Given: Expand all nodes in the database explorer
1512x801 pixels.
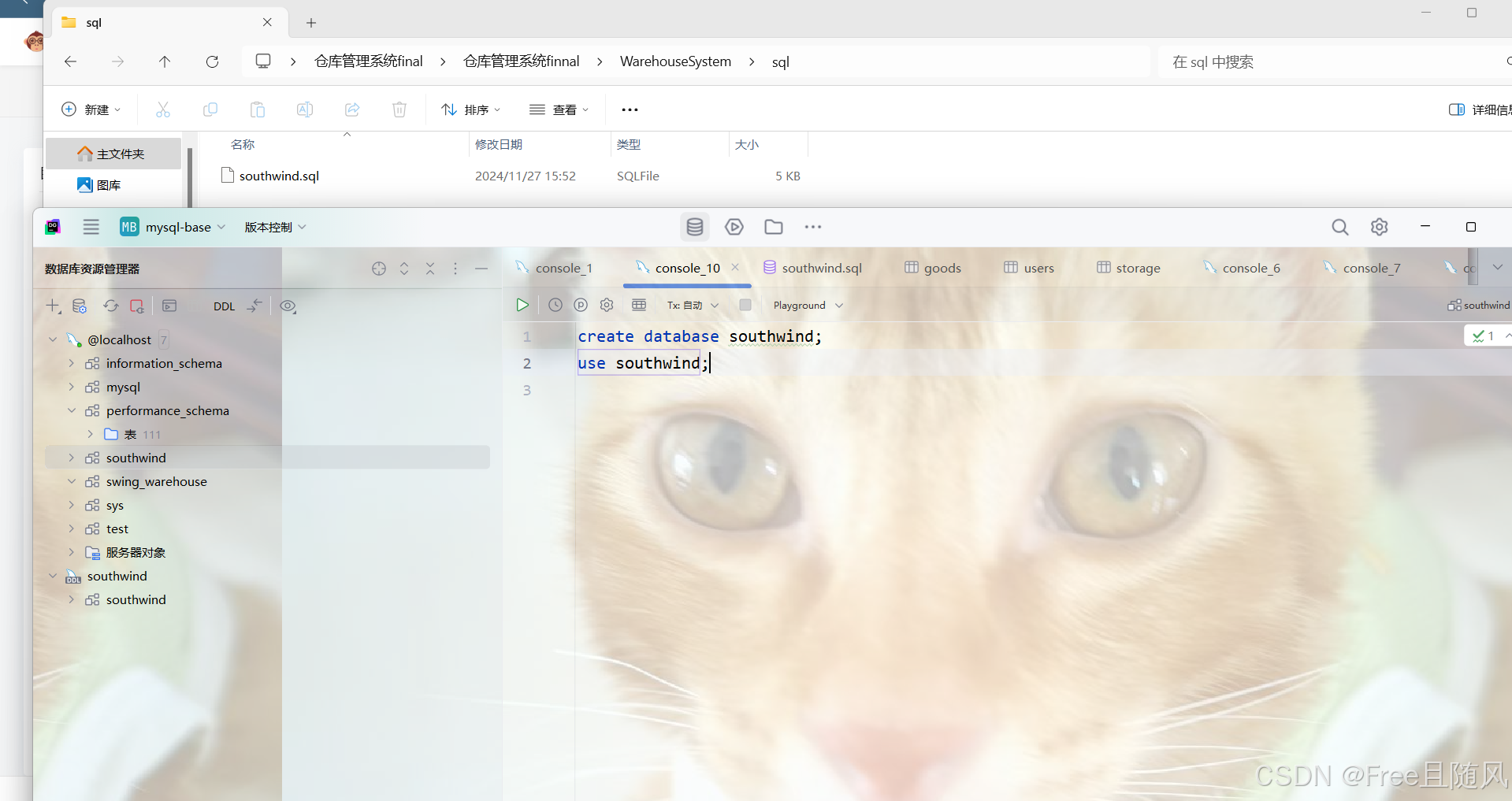Looking at the screenshot, I should (x=404, y=269).
